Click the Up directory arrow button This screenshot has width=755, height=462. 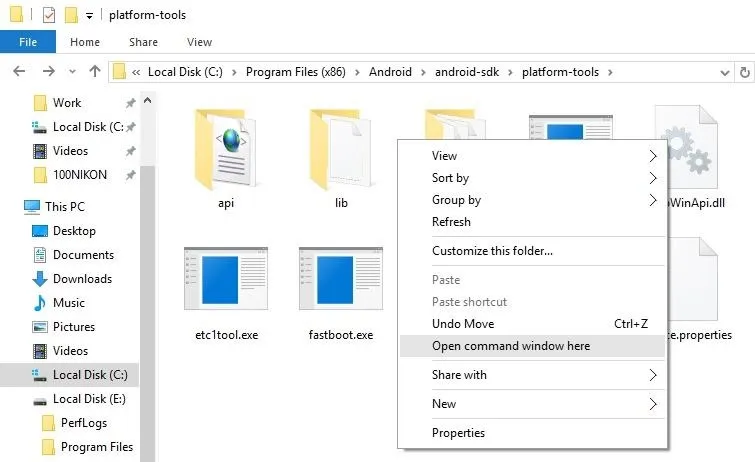95,72
